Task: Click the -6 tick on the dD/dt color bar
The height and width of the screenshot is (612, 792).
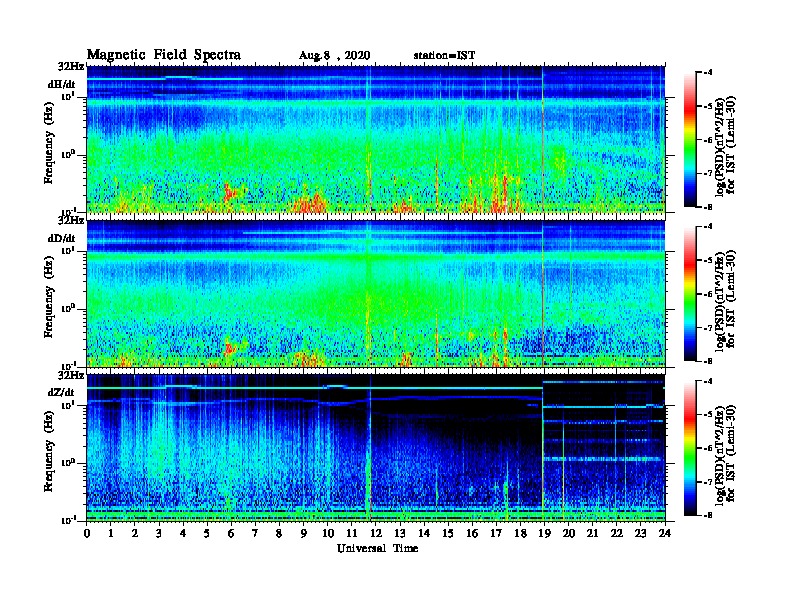Action: pos(709,294)
